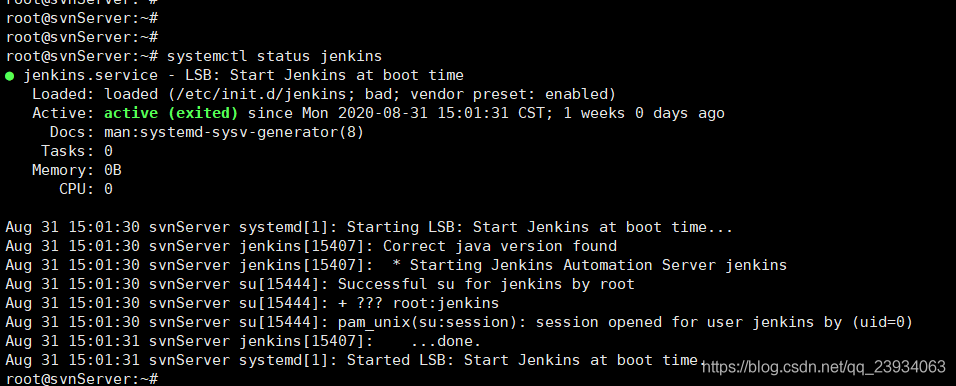The height and width of the screenshot is (386, 956).
Task: Click the green 'active (exited)' status text
Action: 171,113
